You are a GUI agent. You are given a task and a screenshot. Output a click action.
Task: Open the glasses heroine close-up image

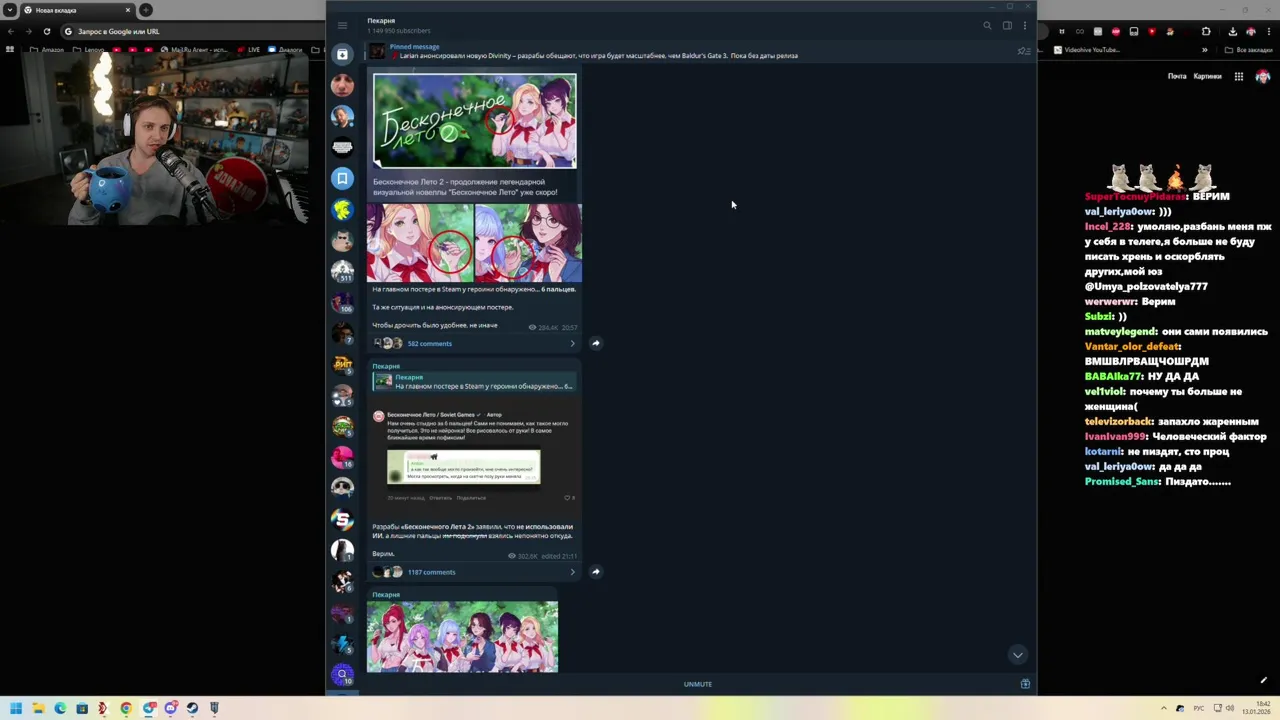(x=528, y=243)
